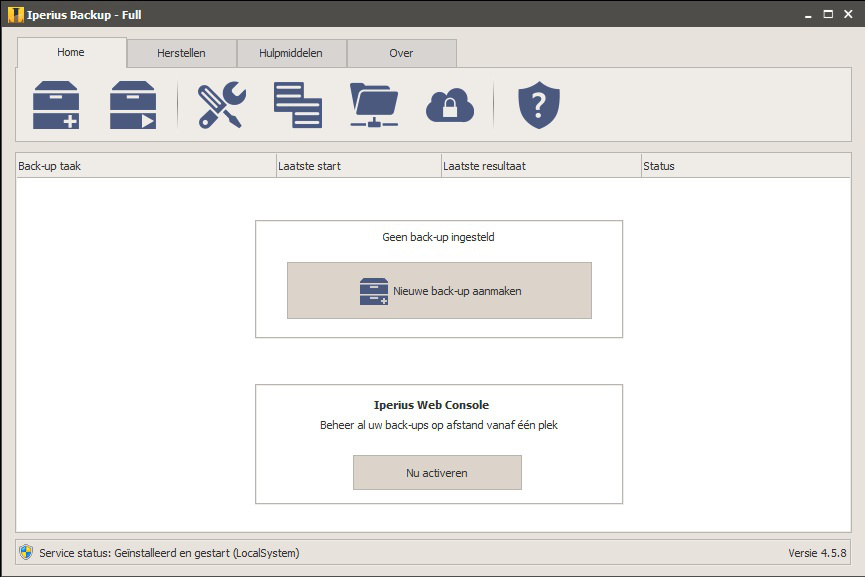View reports and logs document icon

click(x=298, y=105)
